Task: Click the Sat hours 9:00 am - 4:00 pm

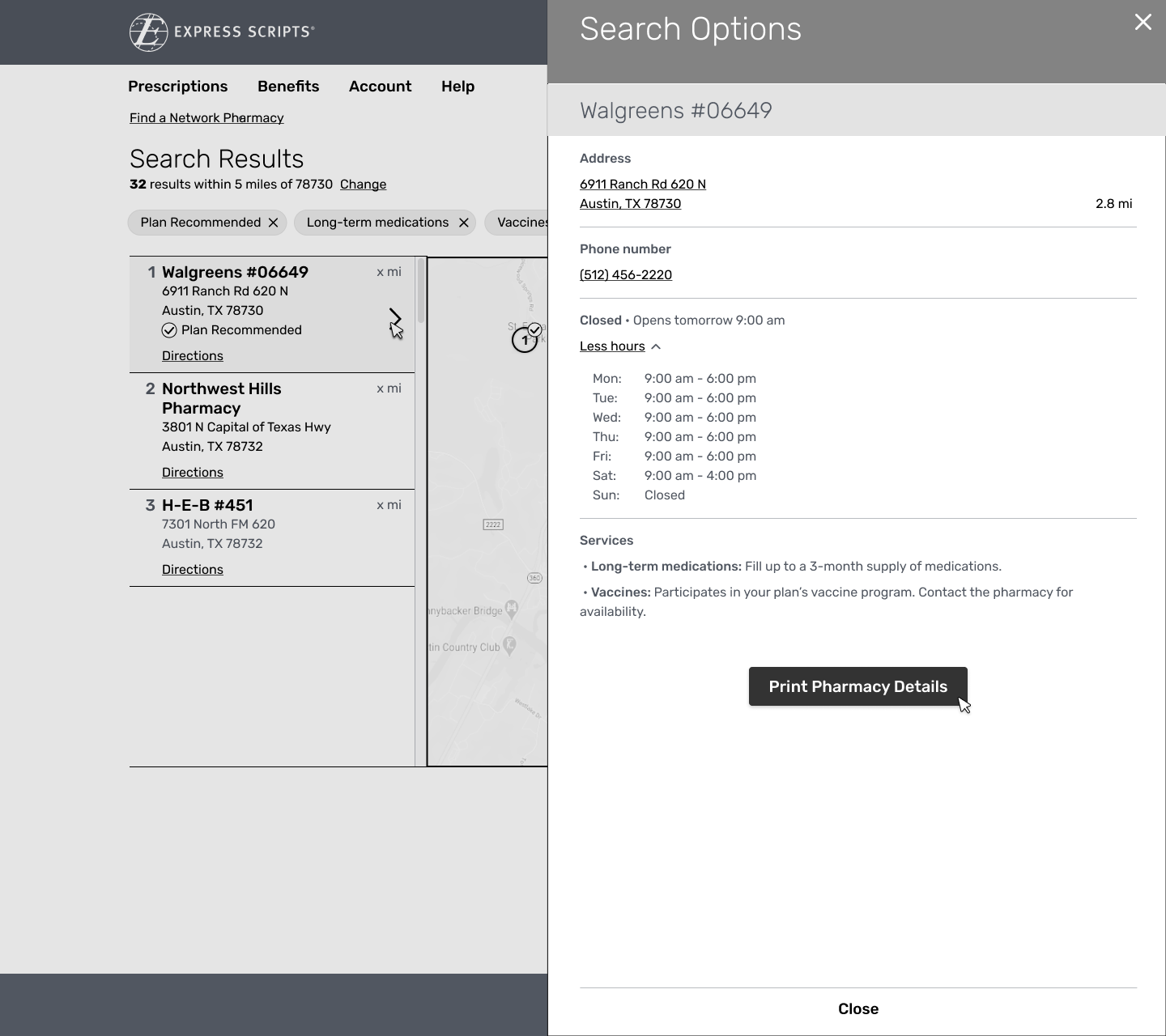Action: pos(700,476)
